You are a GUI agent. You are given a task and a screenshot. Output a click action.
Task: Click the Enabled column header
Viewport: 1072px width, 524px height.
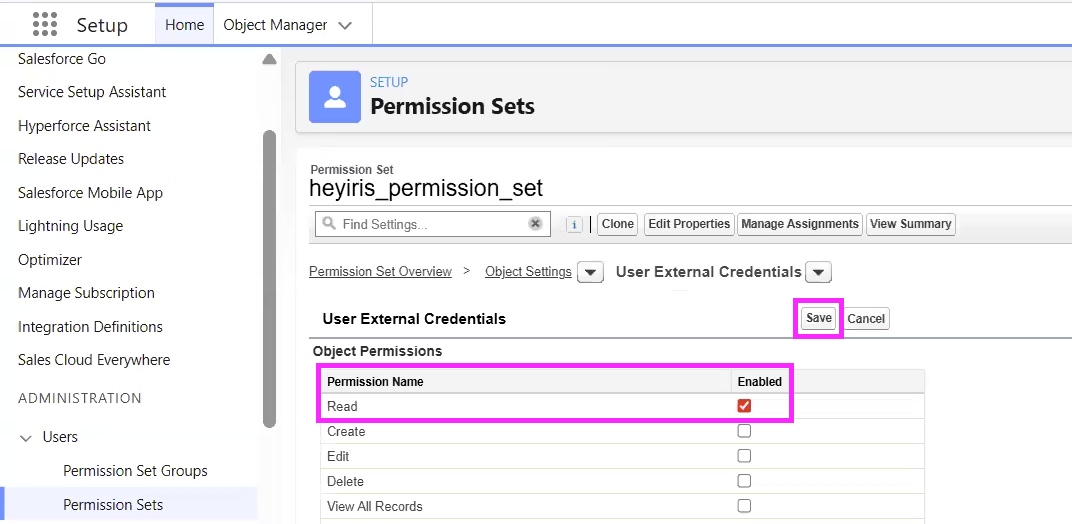click(760, 382)
